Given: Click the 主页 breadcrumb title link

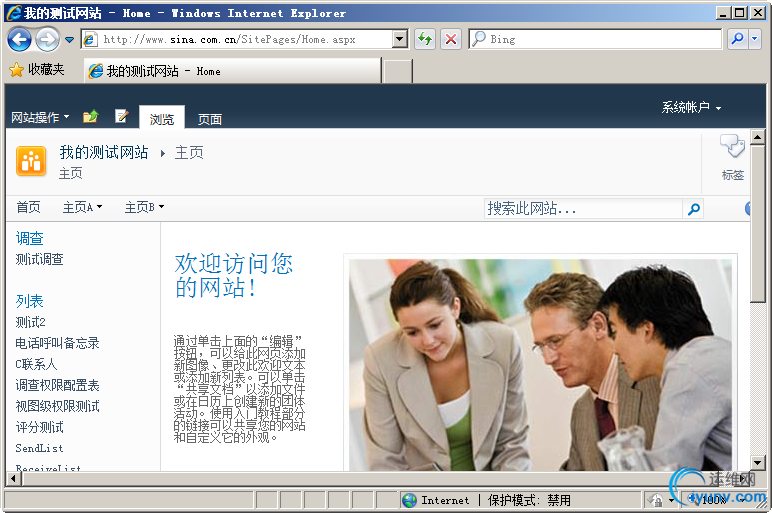Looking at the screenshot, I should (x=189, y=152).
